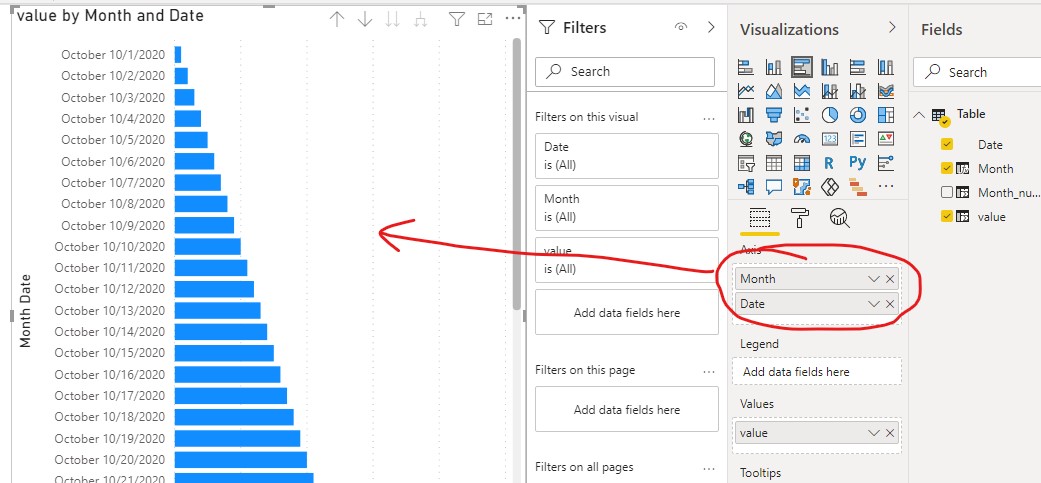Go to next level with double-arrow icon
Viewport: 1041px width, 483px height.
(392, 19)
